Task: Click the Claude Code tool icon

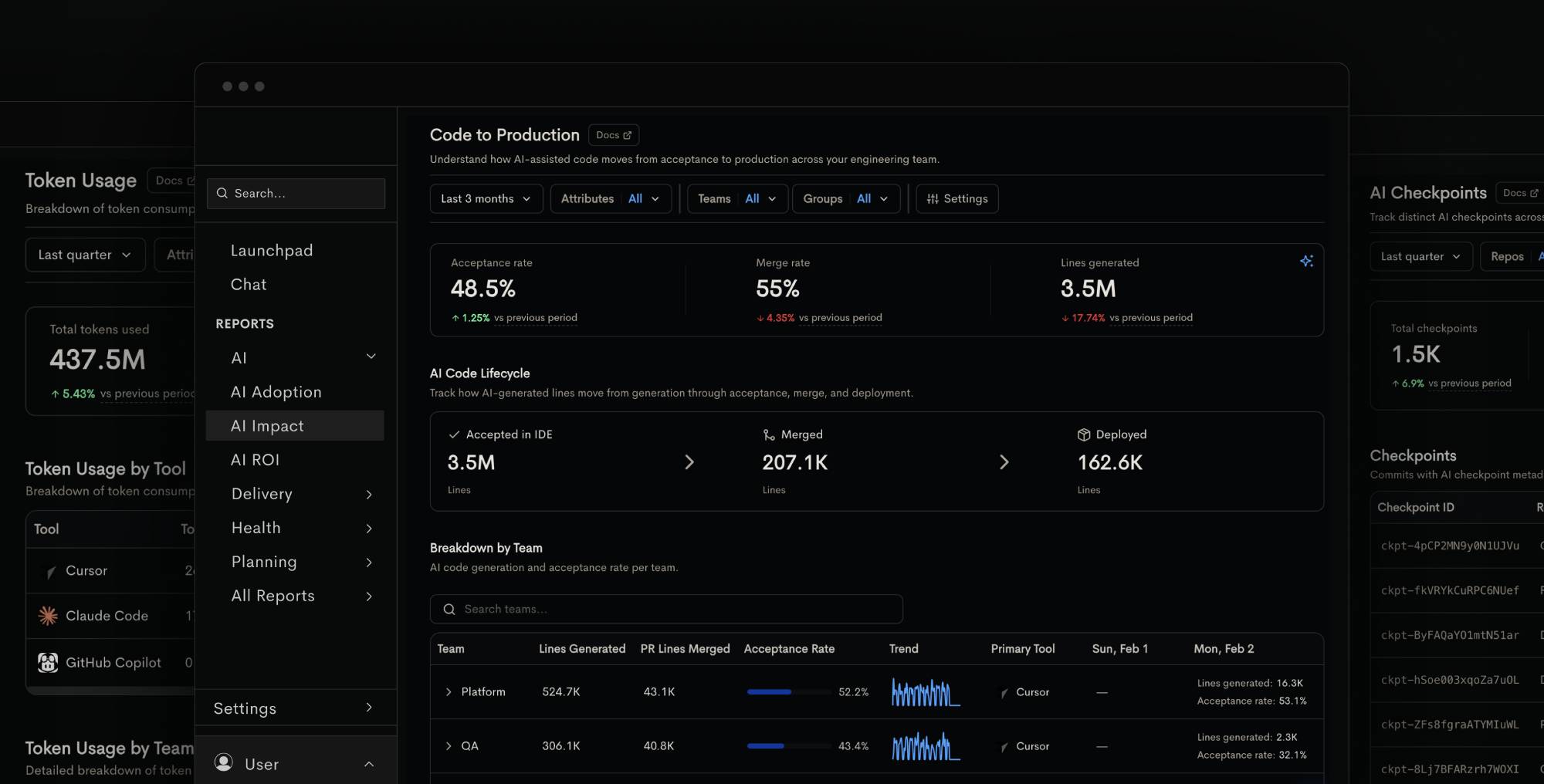Action: [48, 616]
